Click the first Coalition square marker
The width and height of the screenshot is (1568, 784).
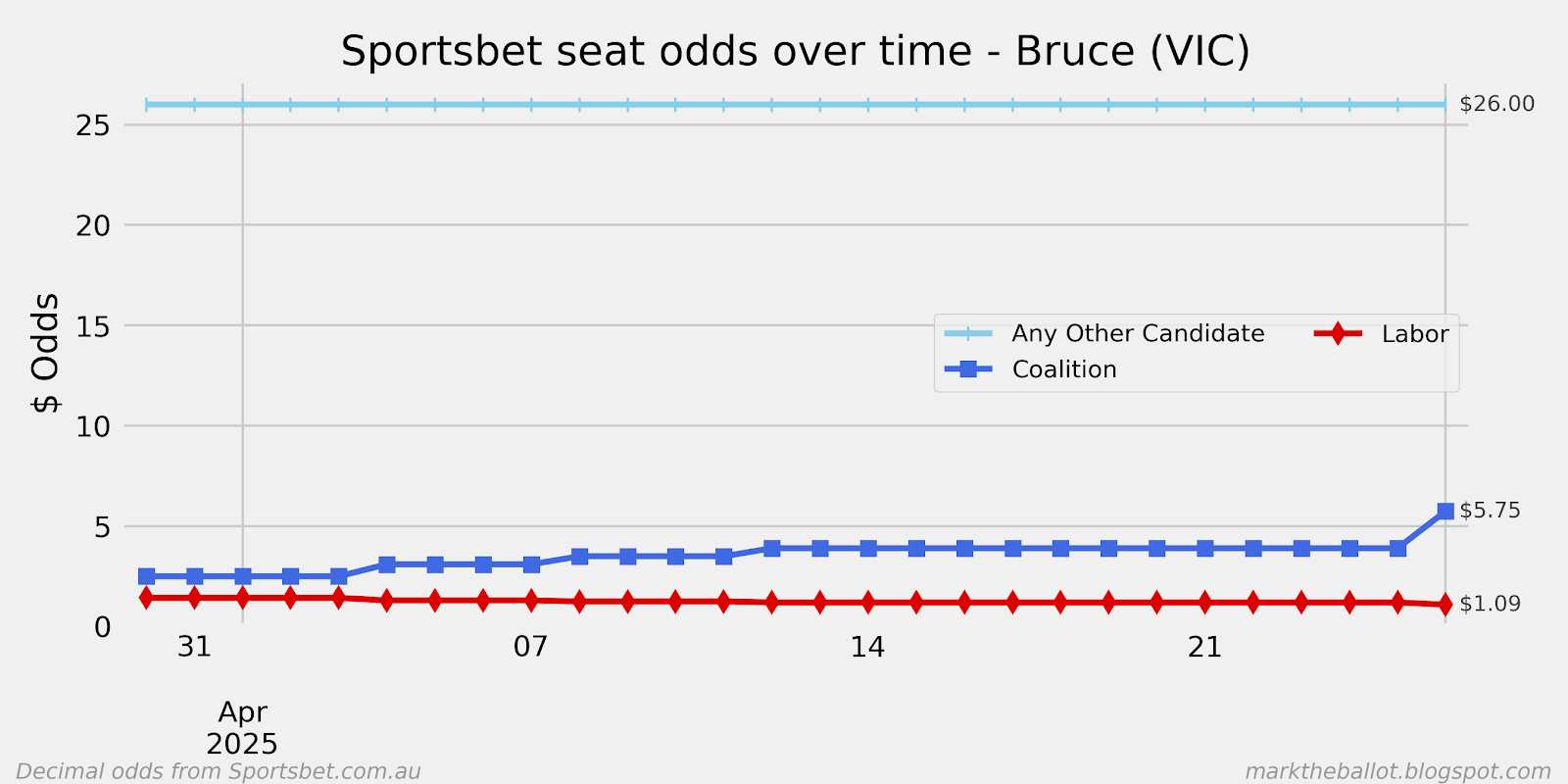click(x=146, y=576)
